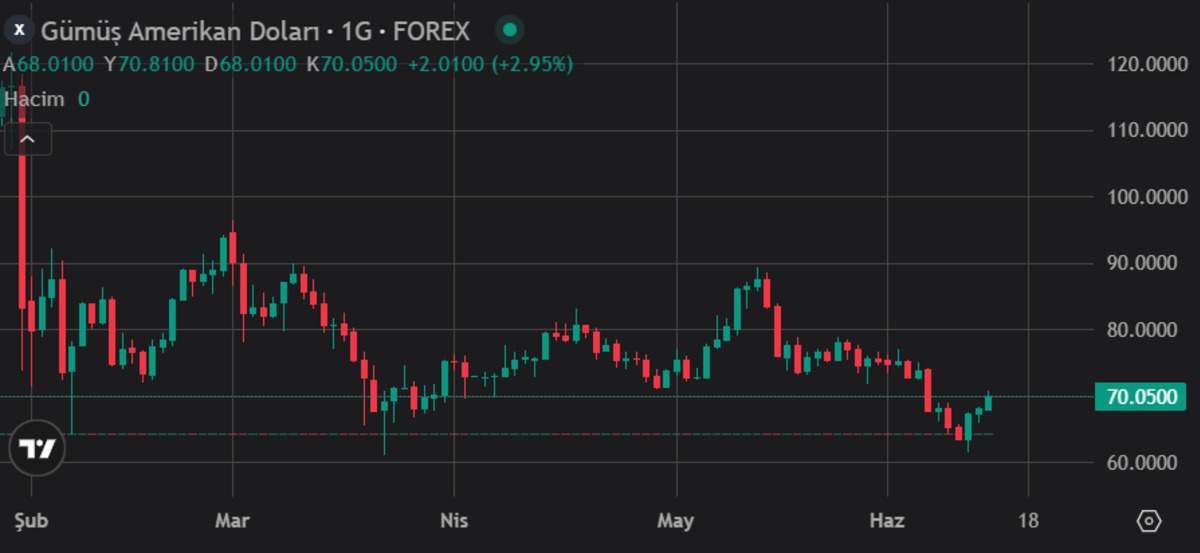Click the Y70.8100 high value

tap(149, 65)
